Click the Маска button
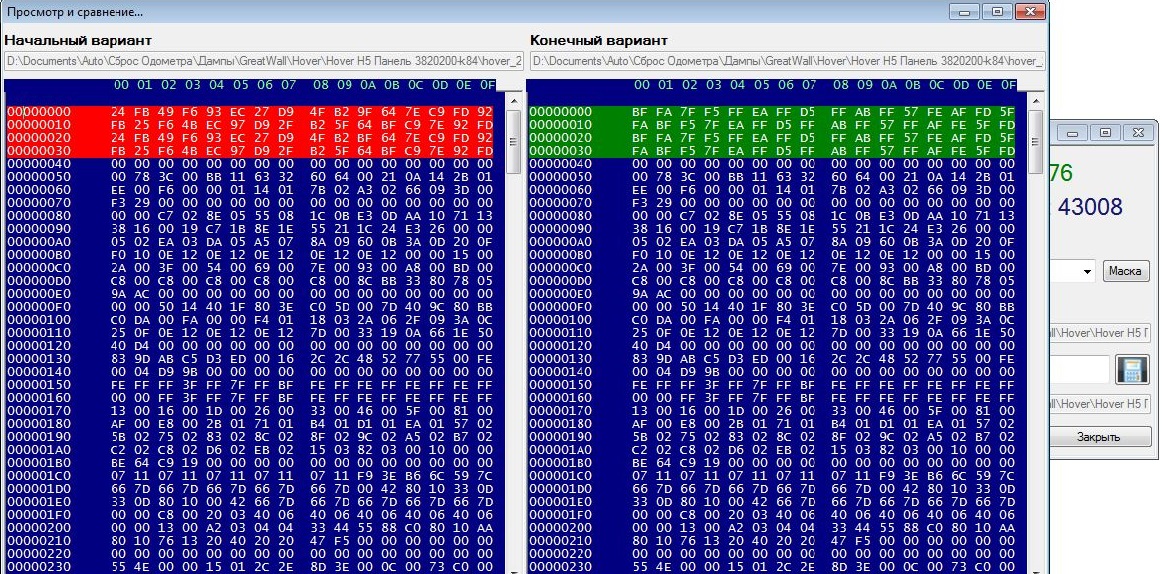 click(1125, 271)
